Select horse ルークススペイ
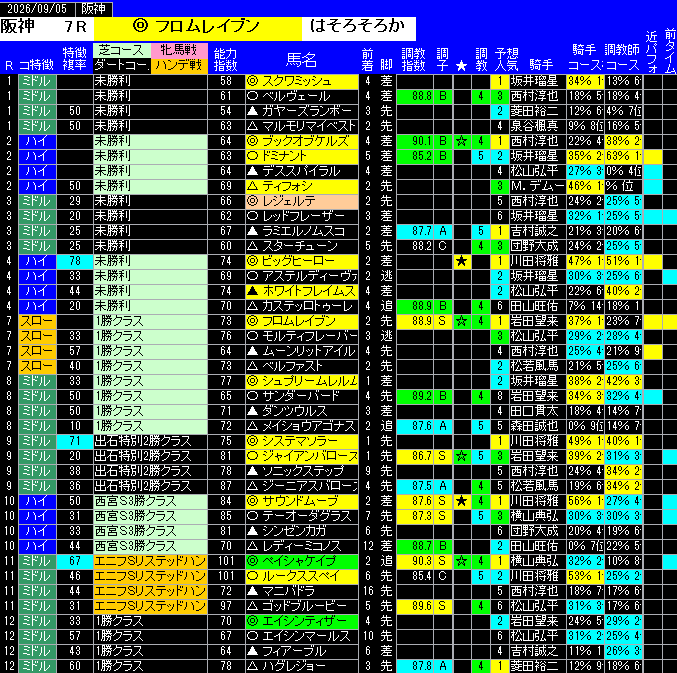Viewport: 677px width, 673px height. coord(302,576)
